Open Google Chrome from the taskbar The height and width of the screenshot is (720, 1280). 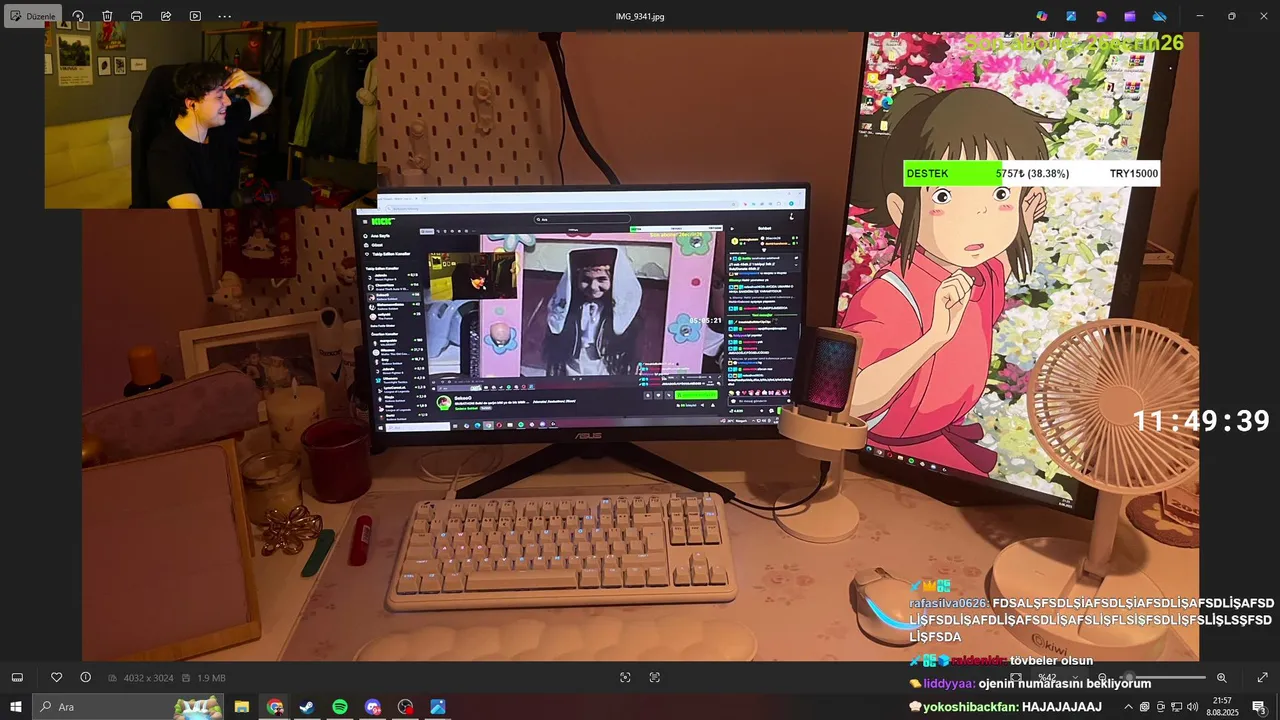[274, 707]
